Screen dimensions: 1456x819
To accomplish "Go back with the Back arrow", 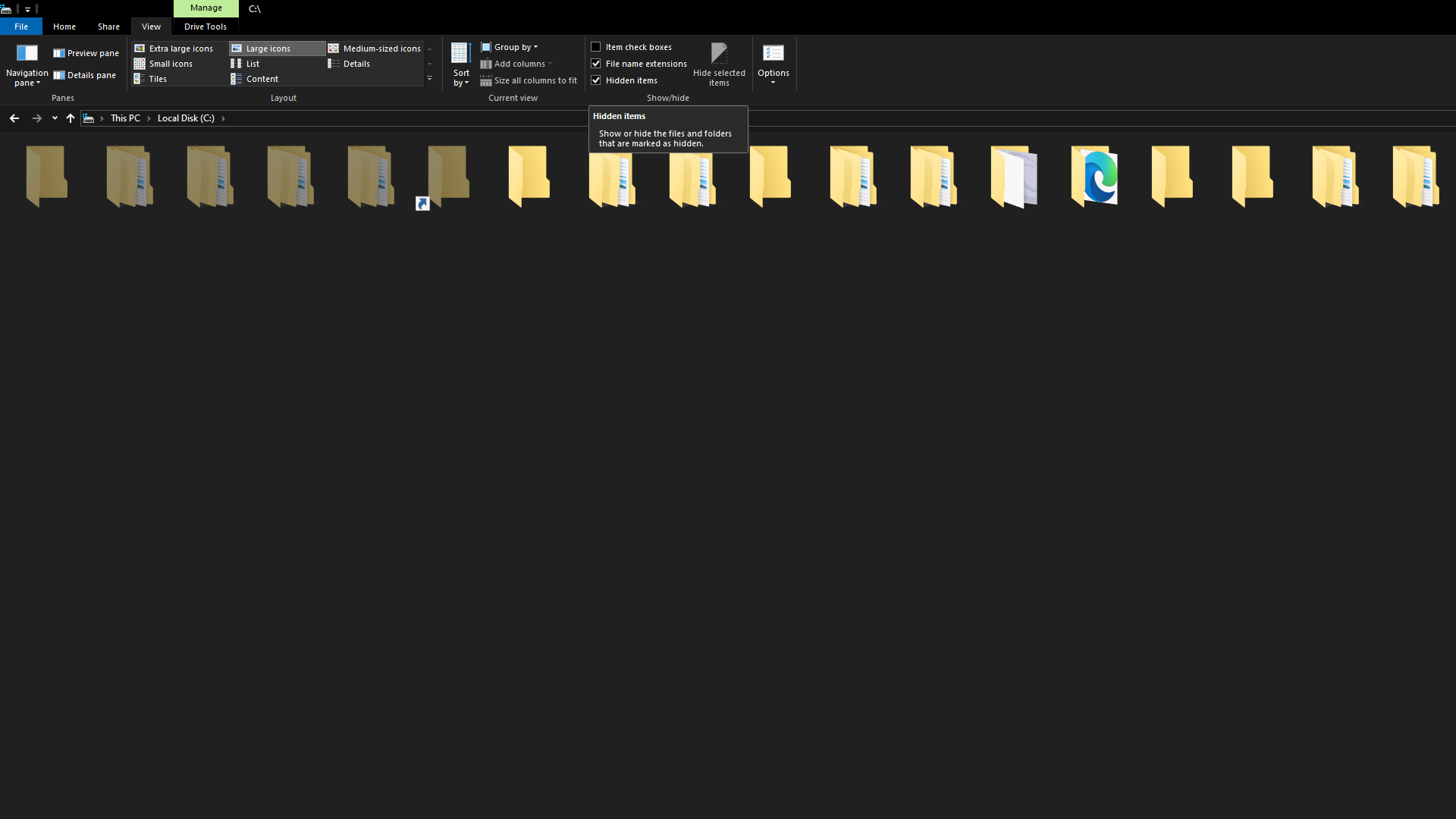I will point(14,118).
